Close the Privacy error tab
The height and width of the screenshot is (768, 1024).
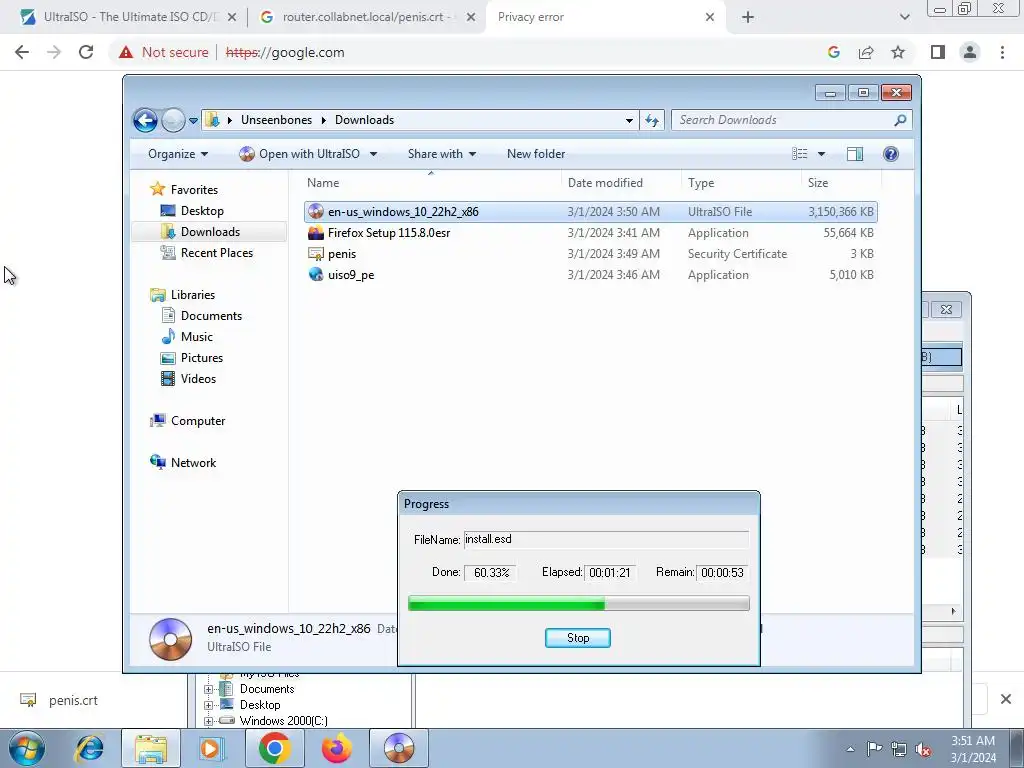click(710, 17)
